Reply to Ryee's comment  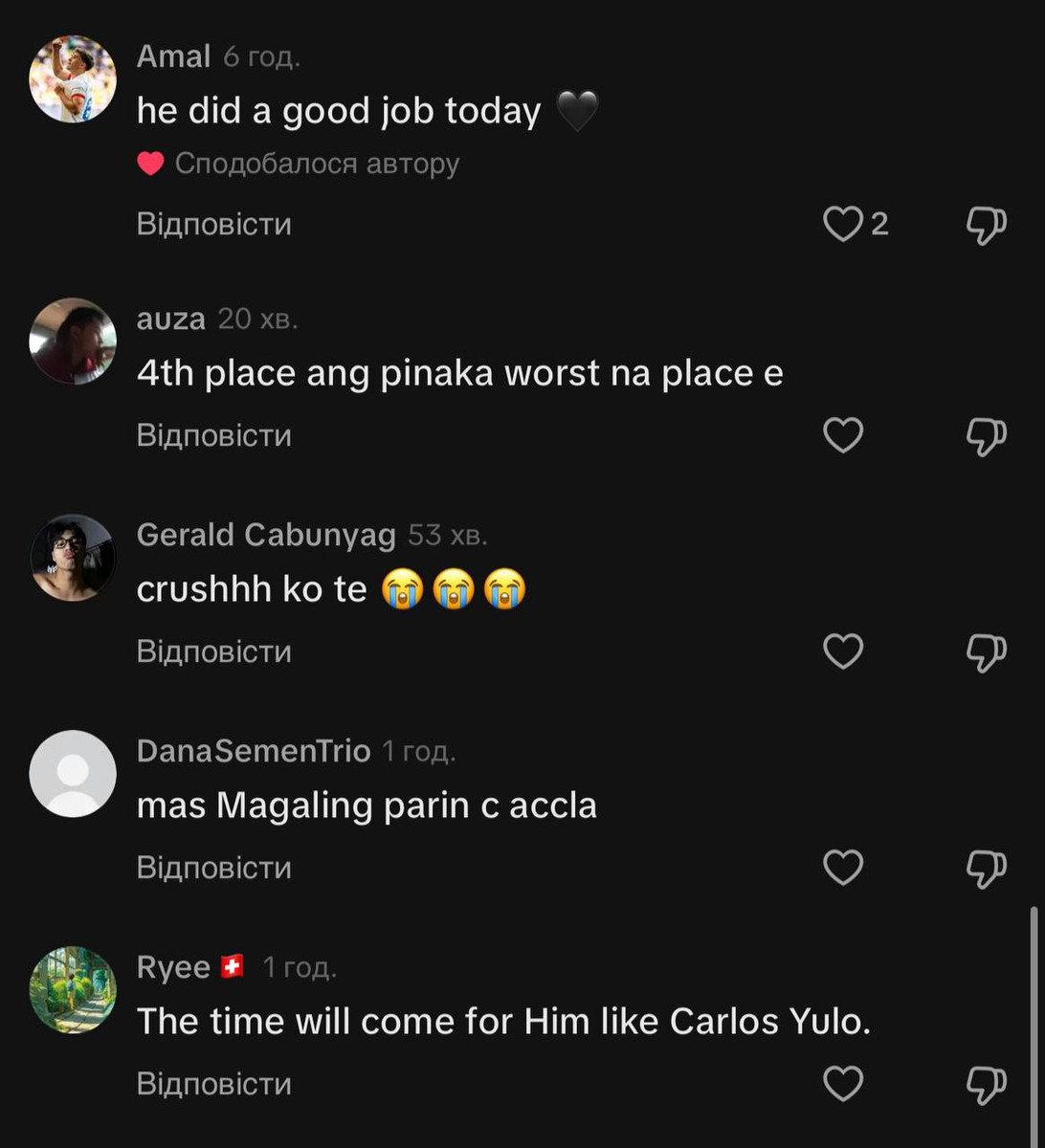point(213,1084)
